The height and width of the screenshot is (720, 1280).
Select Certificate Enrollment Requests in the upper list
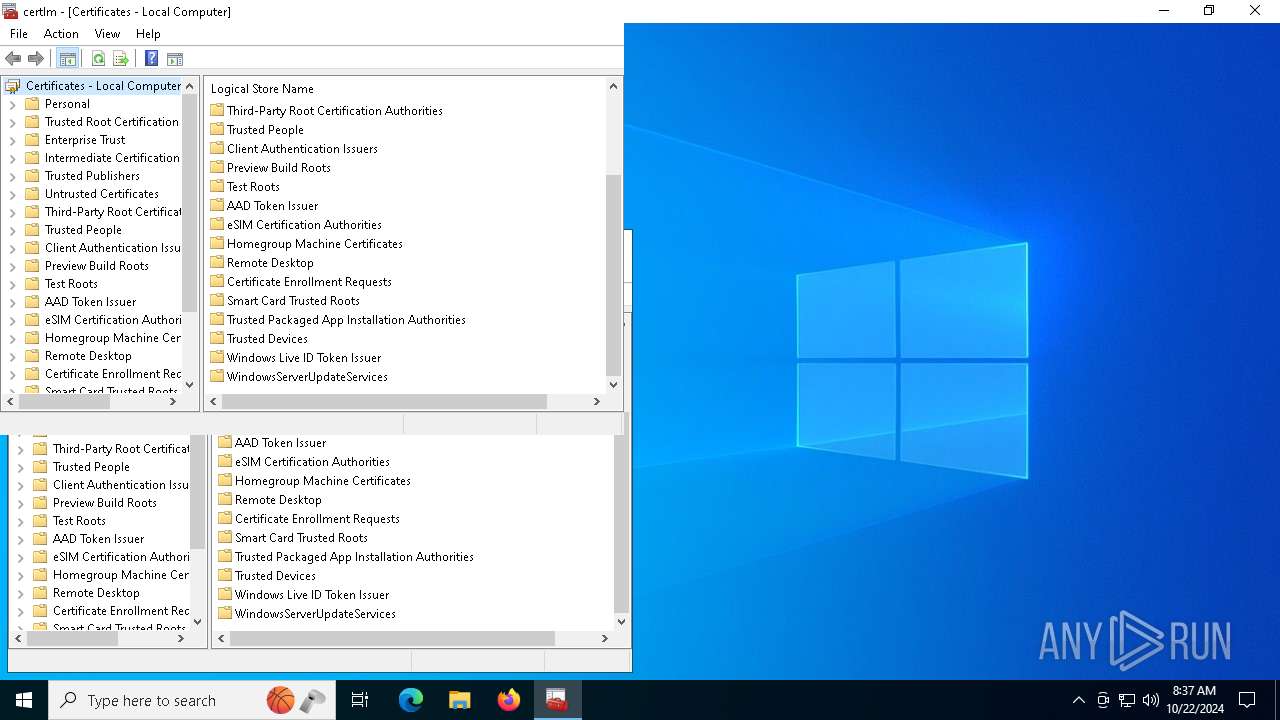pyautogui.click(x=309, y=282)
